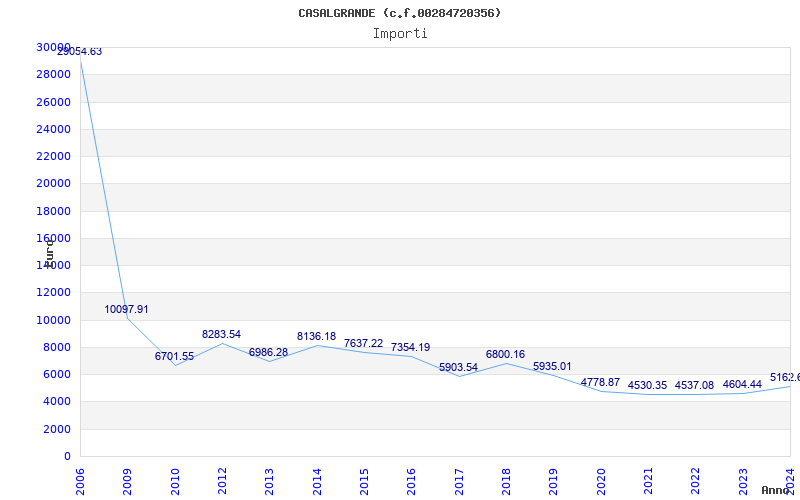Select data label 4604.44

pos(742,384)
